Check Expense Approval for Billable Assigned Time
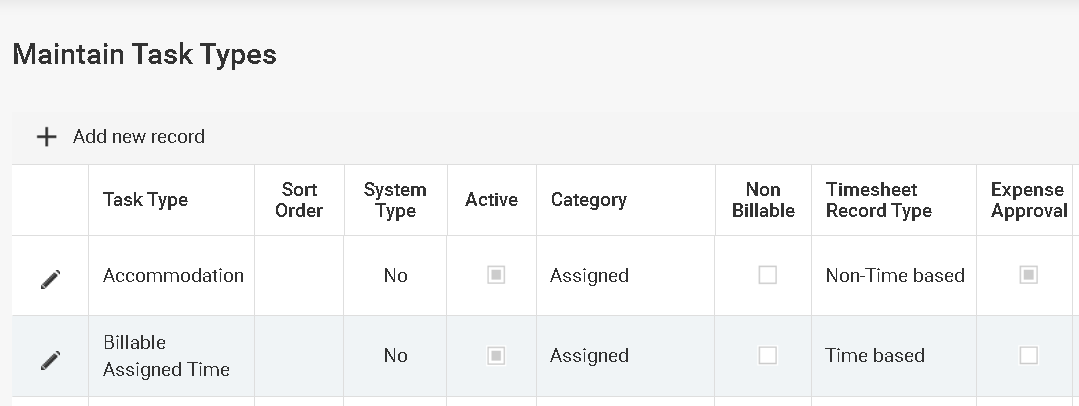 (x=1028, y=355)
